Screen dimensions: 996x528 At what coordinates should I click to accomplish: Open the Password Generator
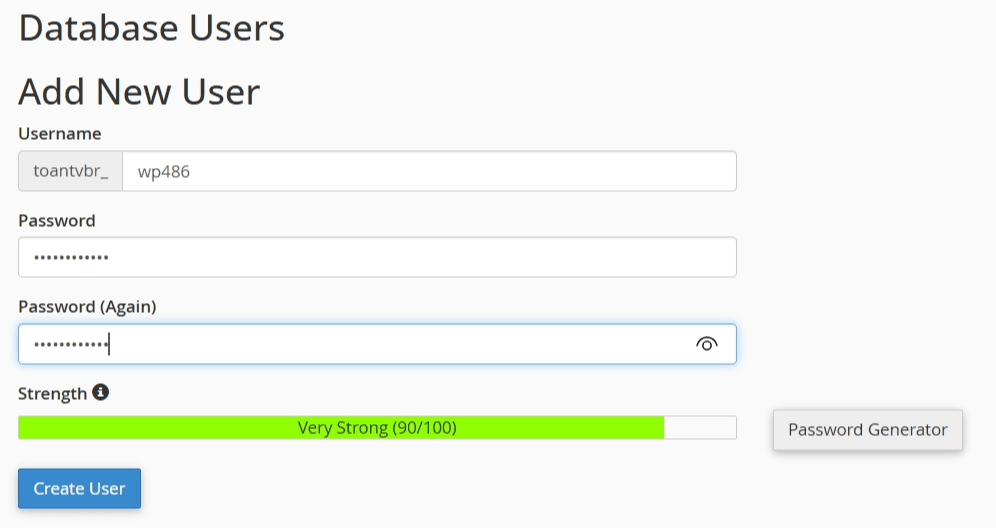(x=867, y=430)
